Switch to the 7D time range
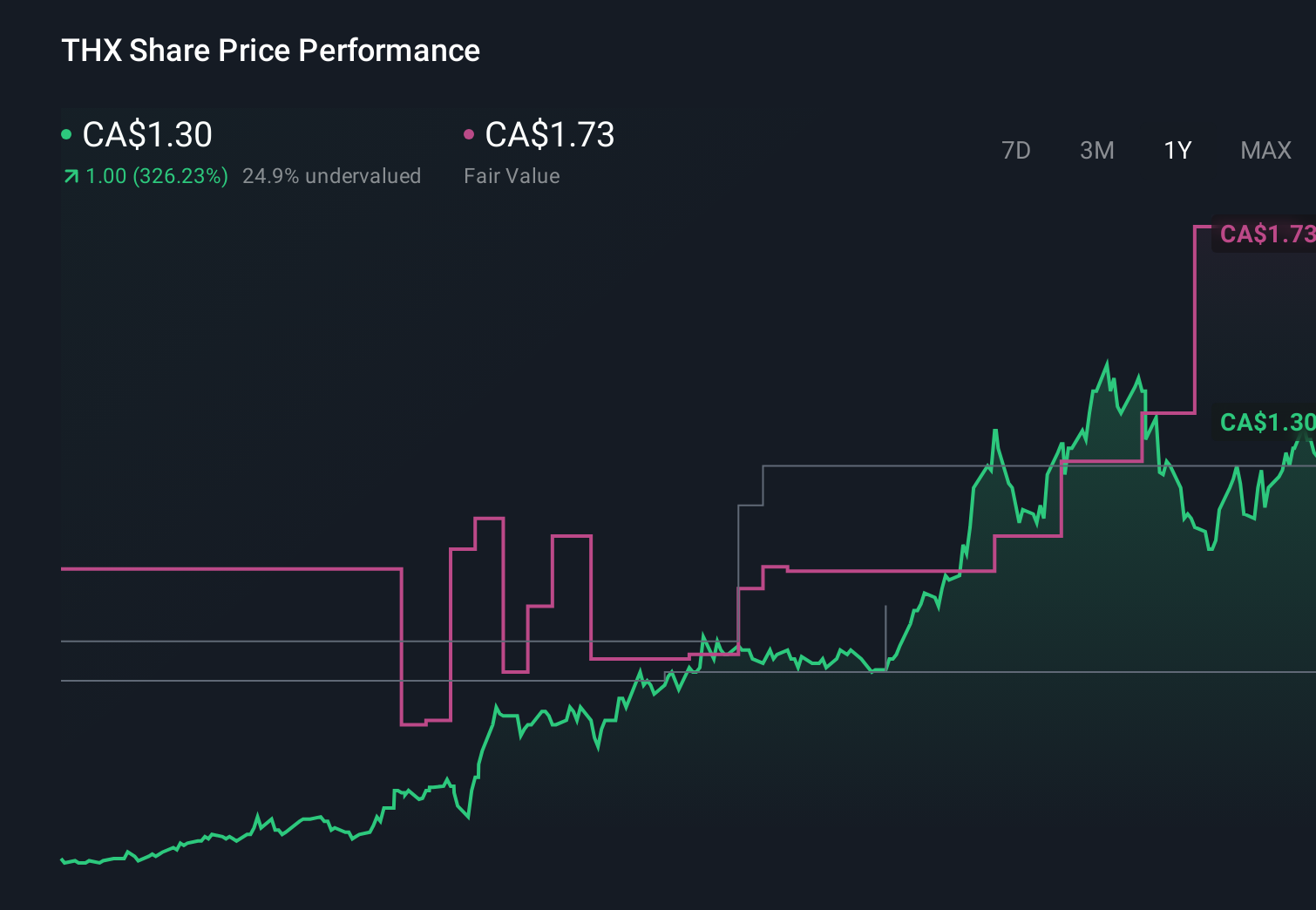This screenshot has width=1316, height=910. (x=1015, y=151)
